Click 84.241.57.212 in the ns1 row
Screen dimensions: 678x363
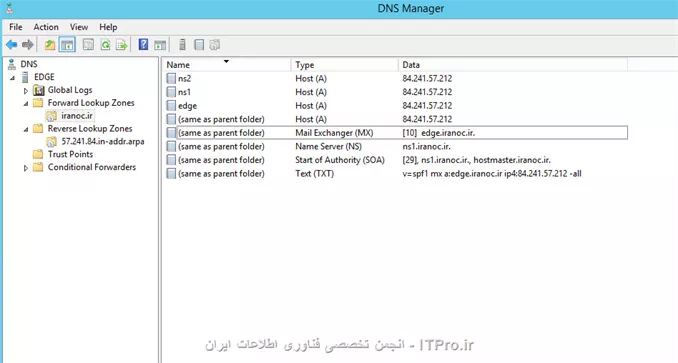pyautogui.click(x=427, y=92)
